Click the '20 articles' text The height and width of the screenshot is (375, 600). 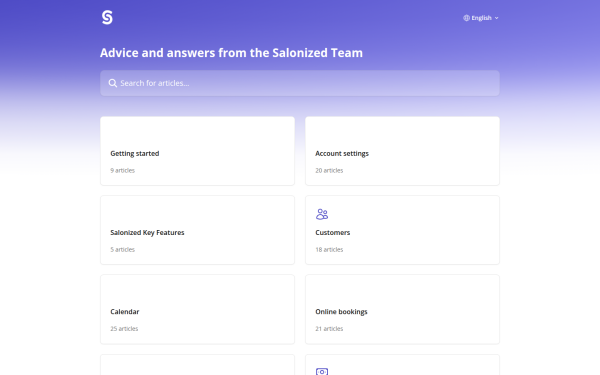(x=329, y=171)
